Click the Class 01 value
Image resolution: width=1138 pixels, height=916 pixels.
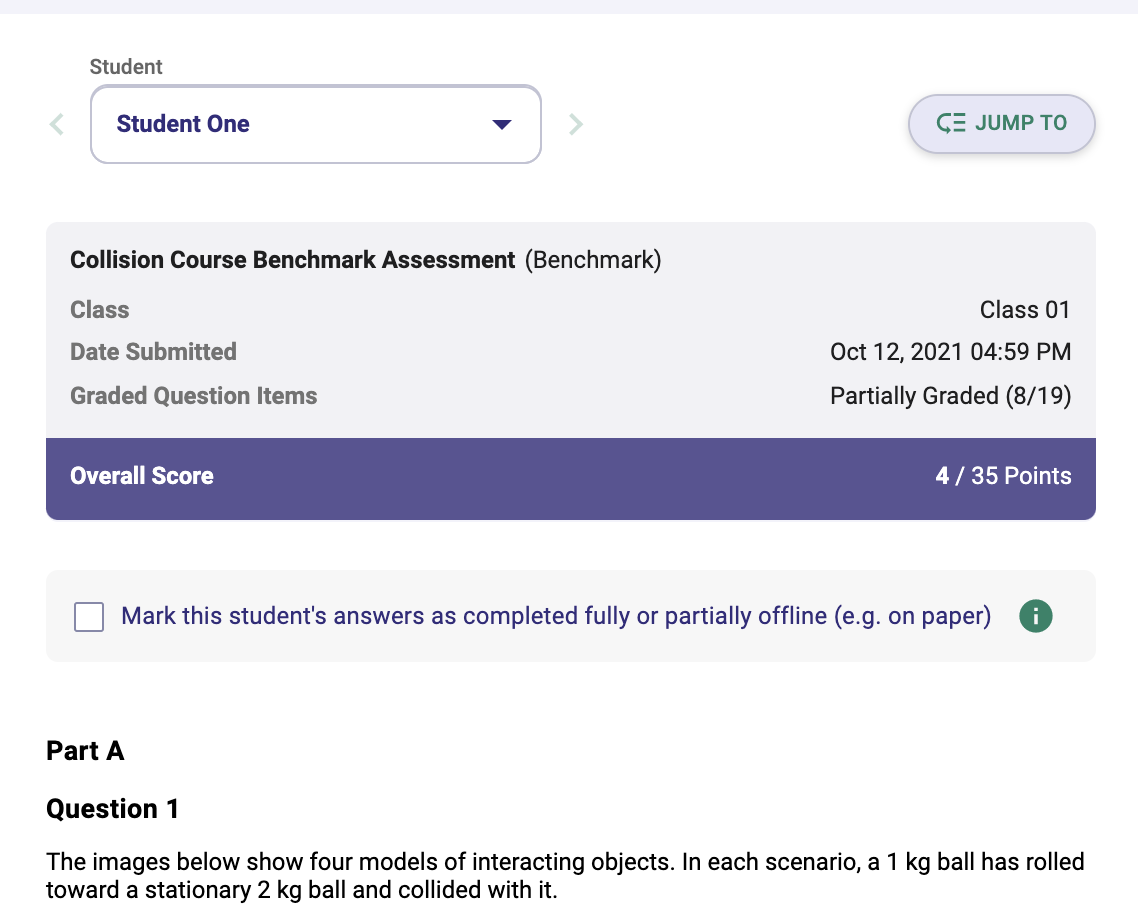click(1025, 310)
